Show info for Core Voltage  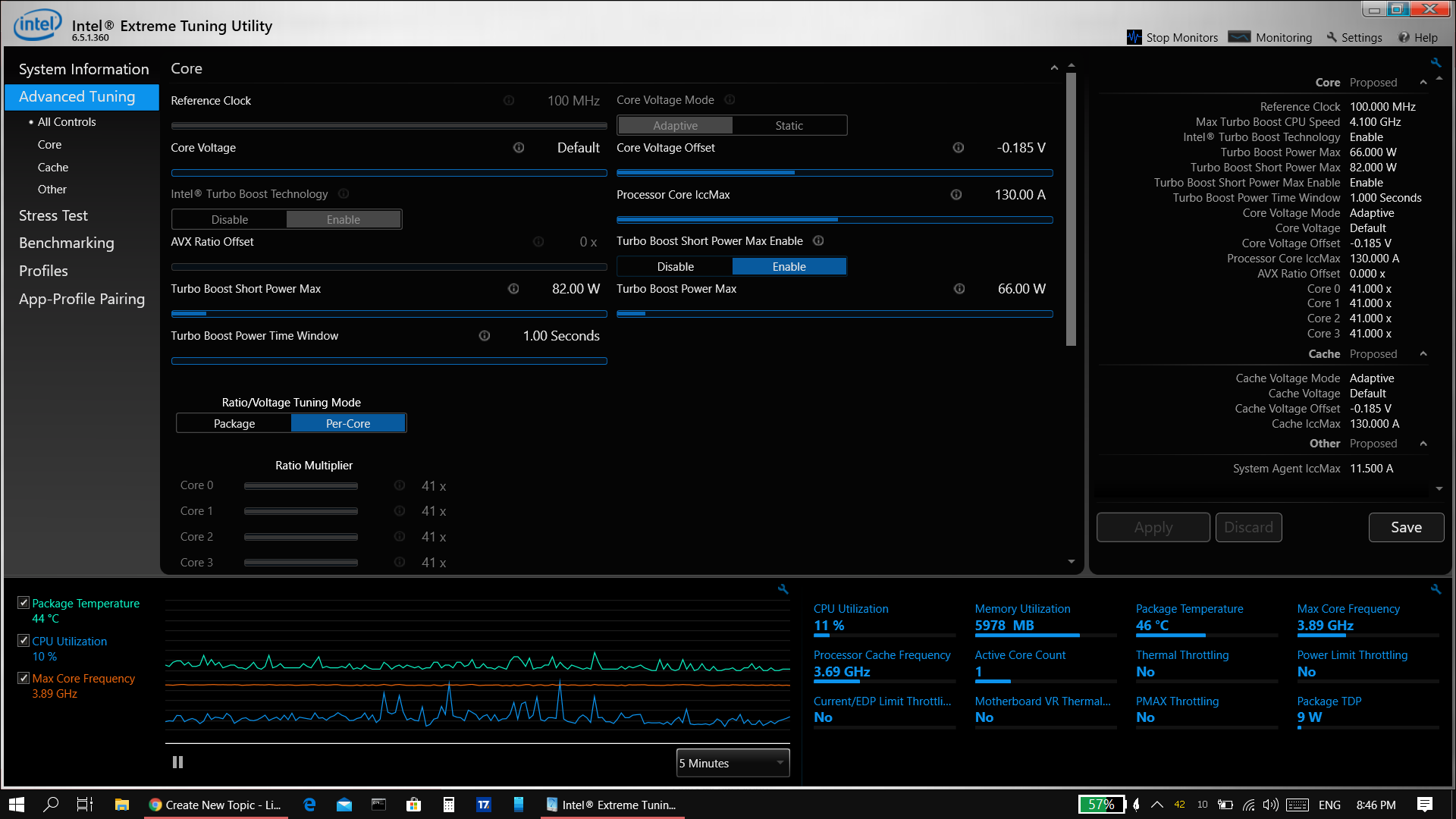point(519,148)
